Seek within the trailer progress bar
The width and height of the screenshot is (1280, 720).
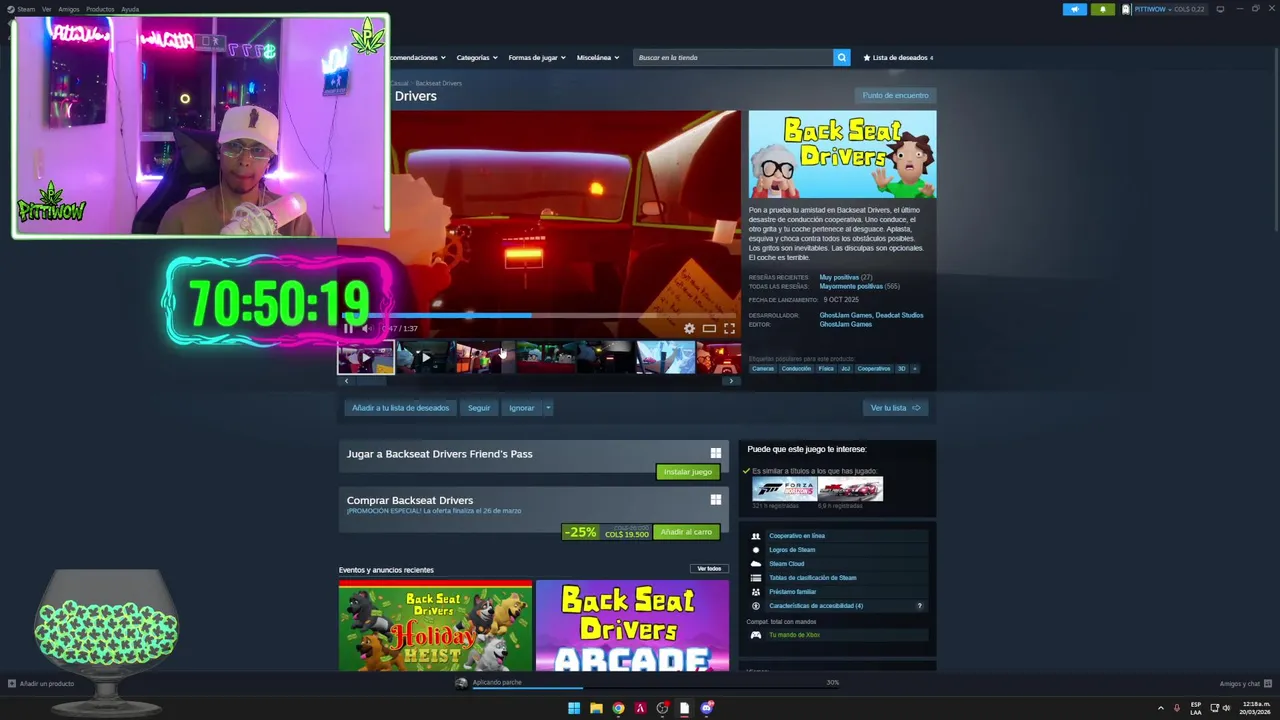(x=539, y=316)
